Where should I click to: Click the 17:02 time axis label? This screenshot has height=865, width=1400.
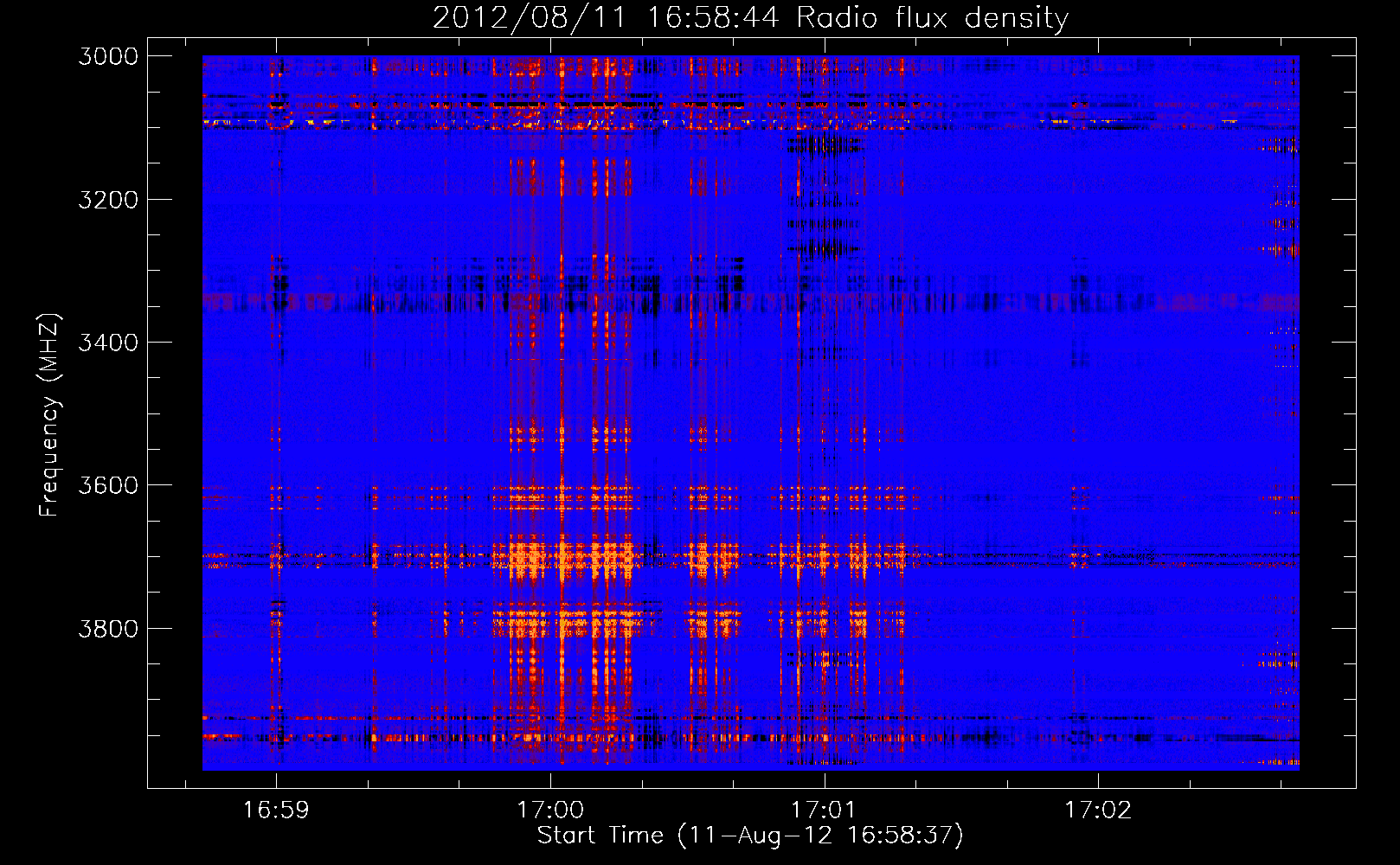(x=1098, y=811)
